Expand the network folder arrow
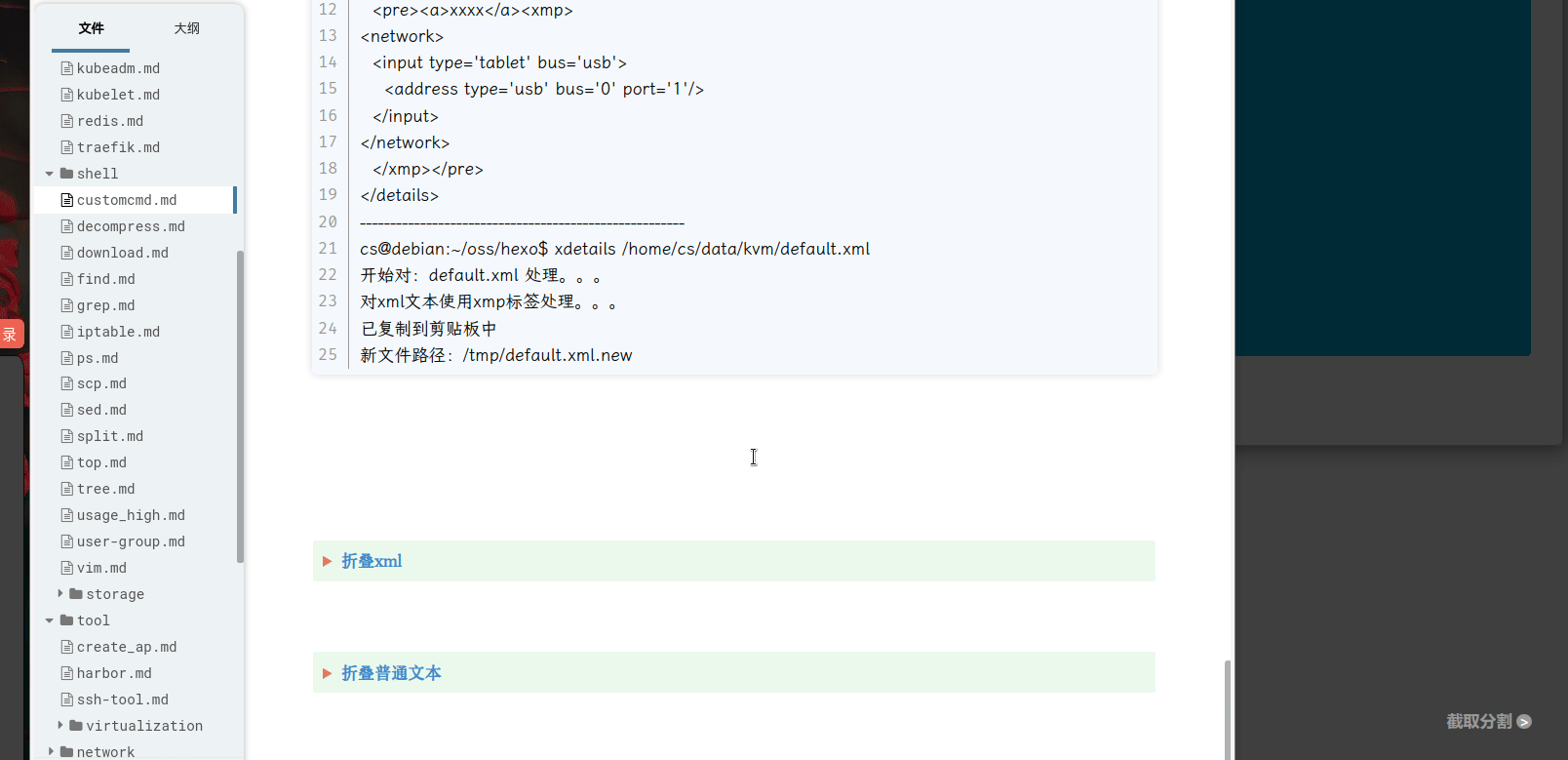 tap(51, 752)
